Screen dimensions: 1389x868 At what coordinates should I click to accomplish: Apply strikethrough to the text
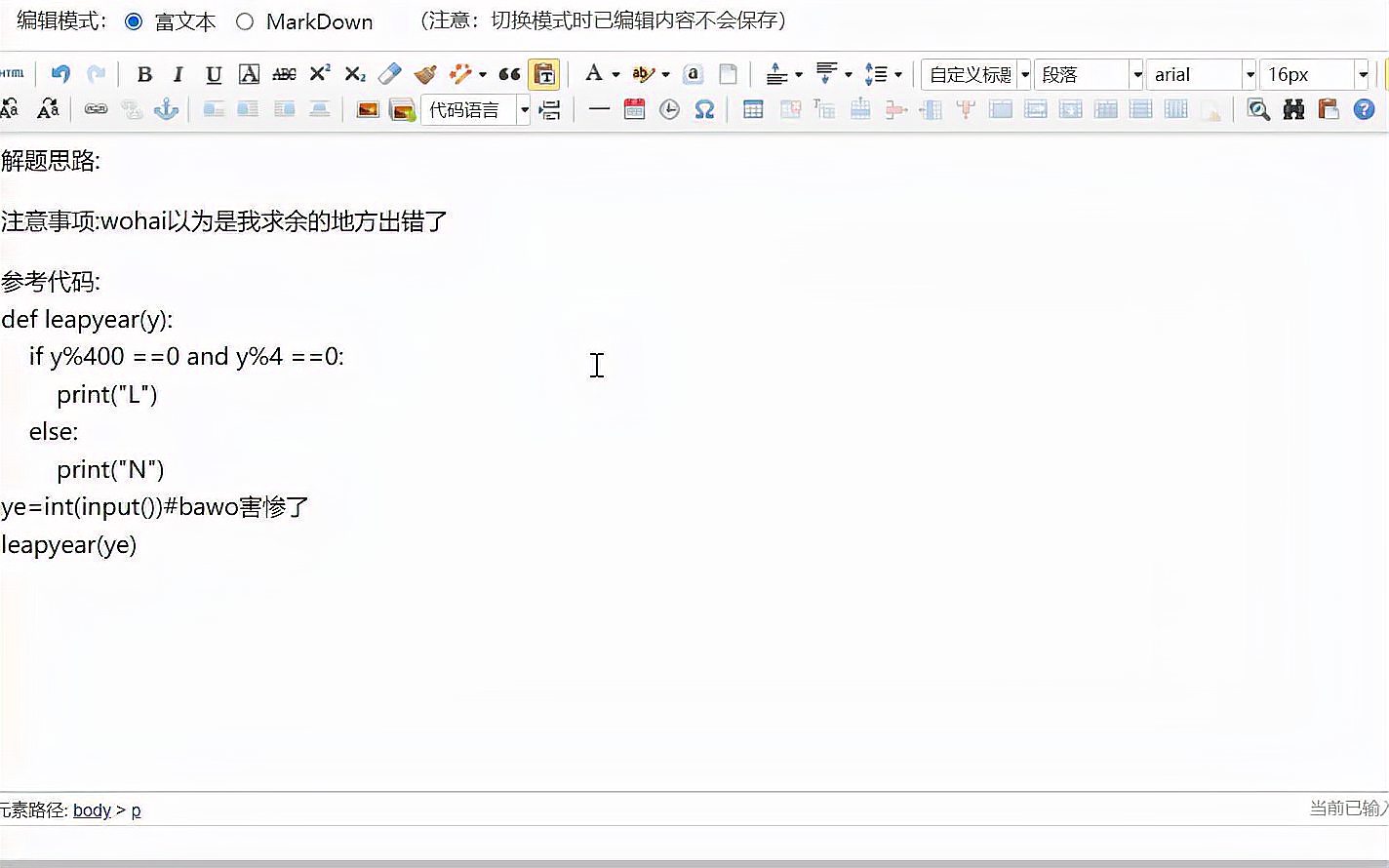click(x=284, y=74)
